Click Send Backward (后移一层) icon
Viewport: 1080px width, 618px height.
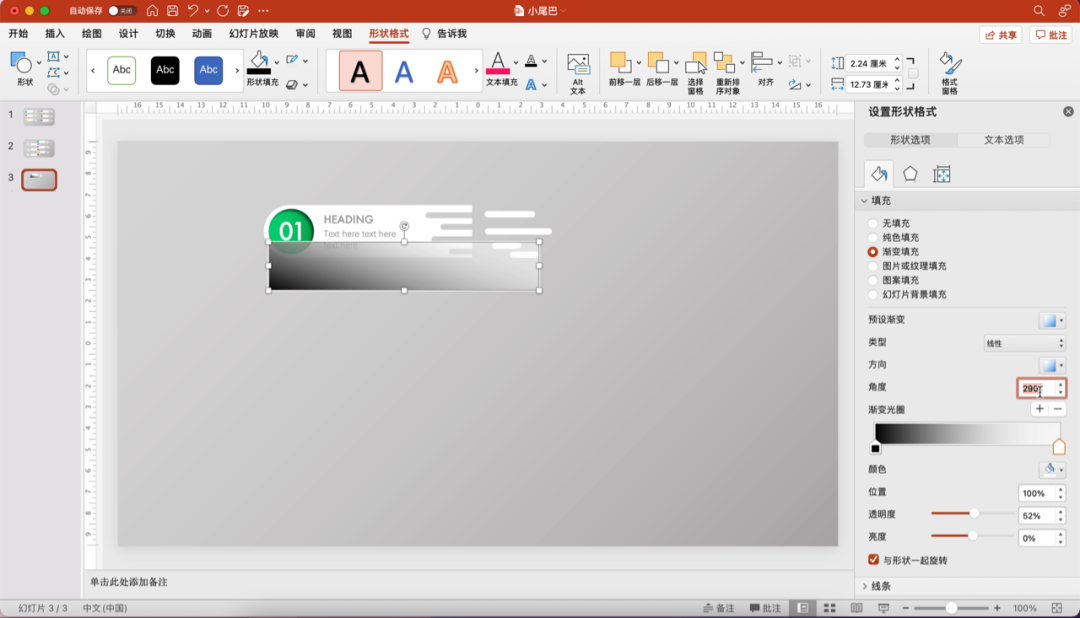tap(657, 62)
